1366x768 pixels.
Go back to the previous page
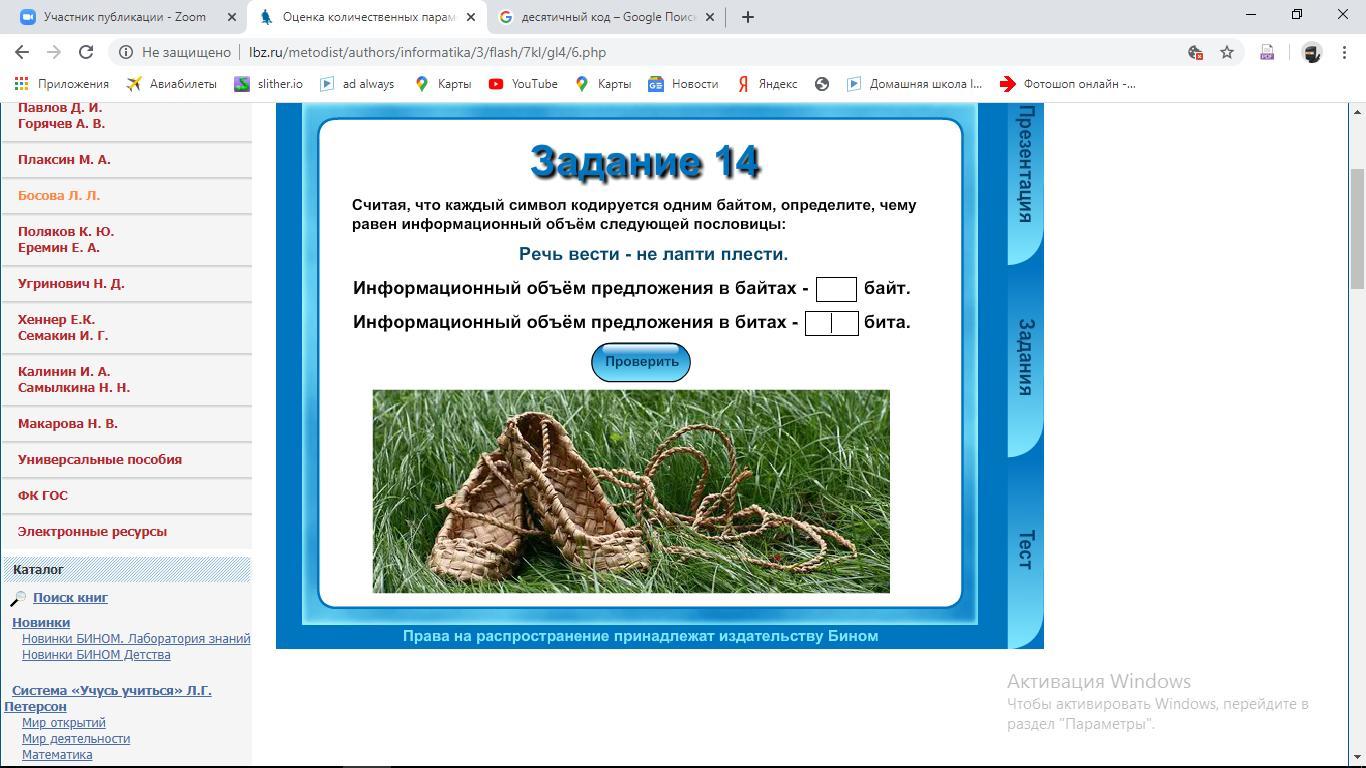(22, 52)
